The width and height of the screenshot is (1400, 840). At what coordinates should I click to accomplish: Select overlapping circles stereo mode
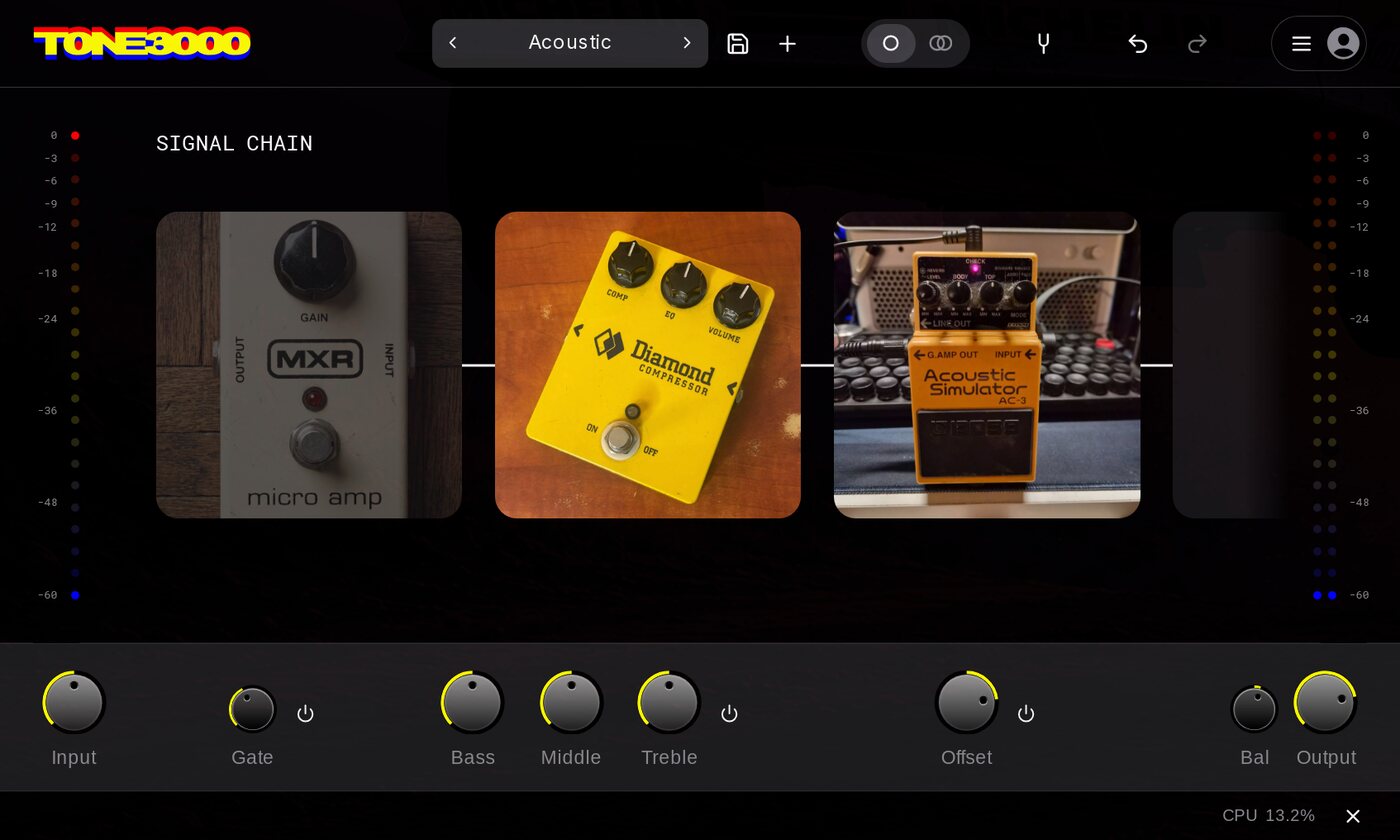point(941,43)
